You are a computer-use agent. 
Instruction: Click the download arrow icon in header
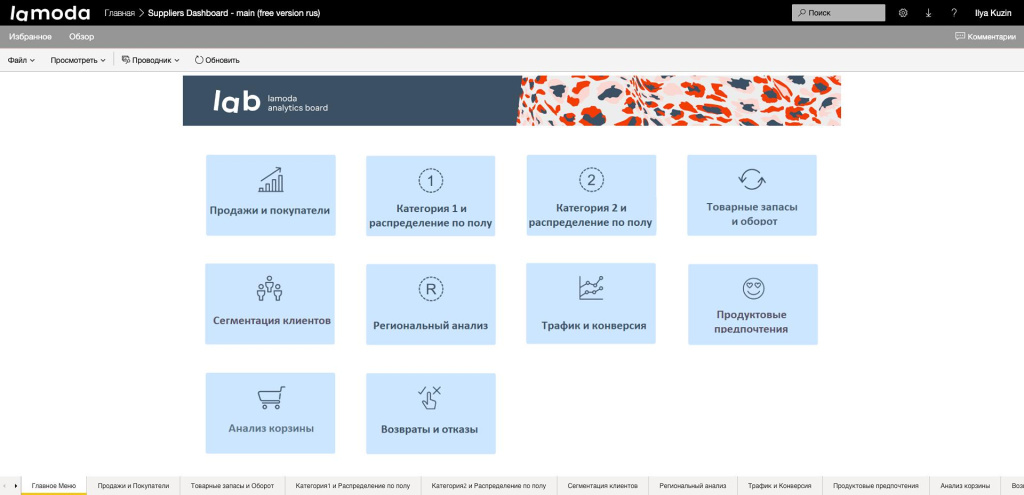(x=929, y=13)
